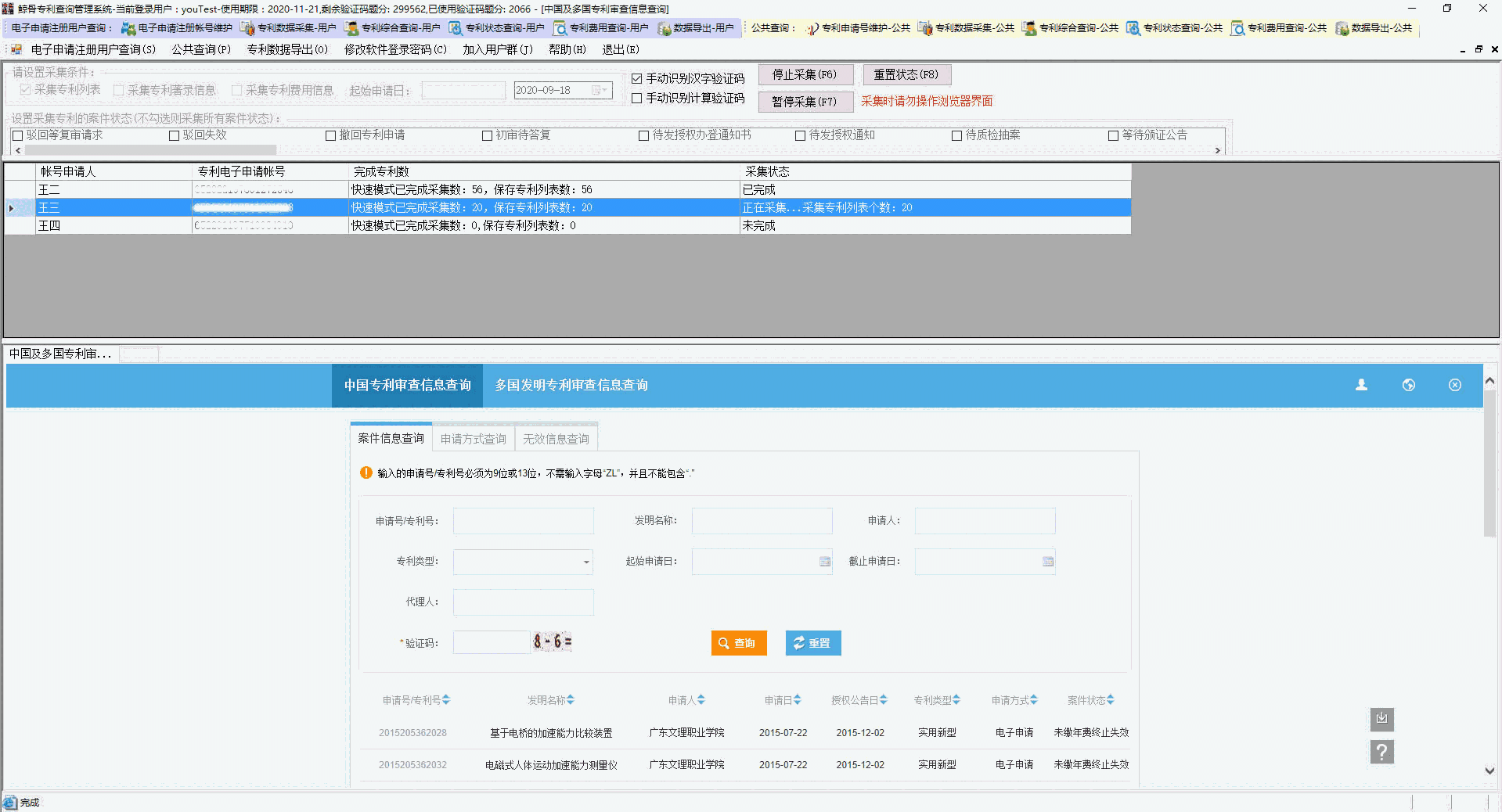
Task: Click the 专利费用查询-用户 toolbar icon
Action: tap(602, 27)
